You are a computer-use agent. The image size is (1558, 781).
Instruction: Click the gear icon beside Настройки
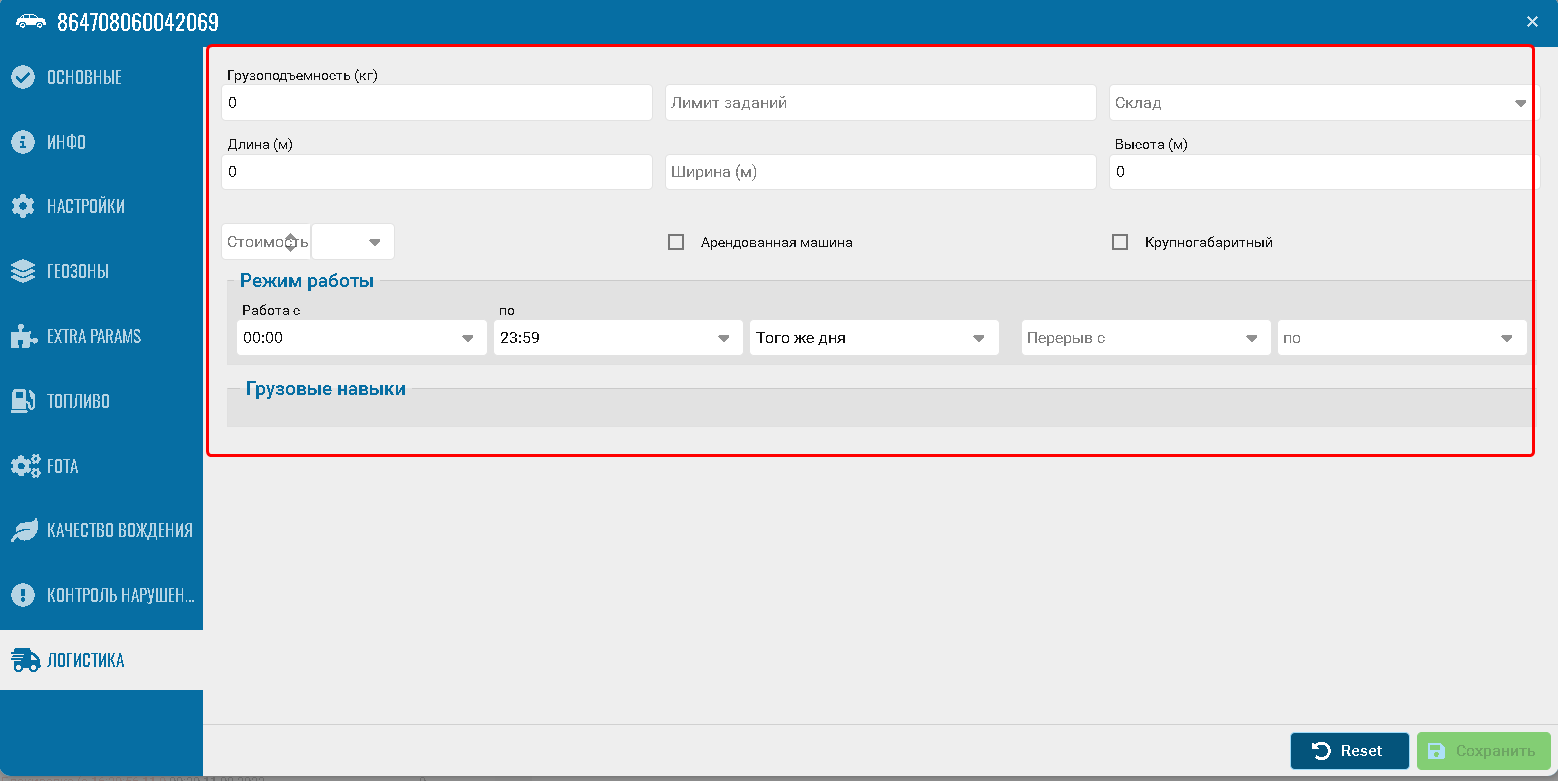23,207
